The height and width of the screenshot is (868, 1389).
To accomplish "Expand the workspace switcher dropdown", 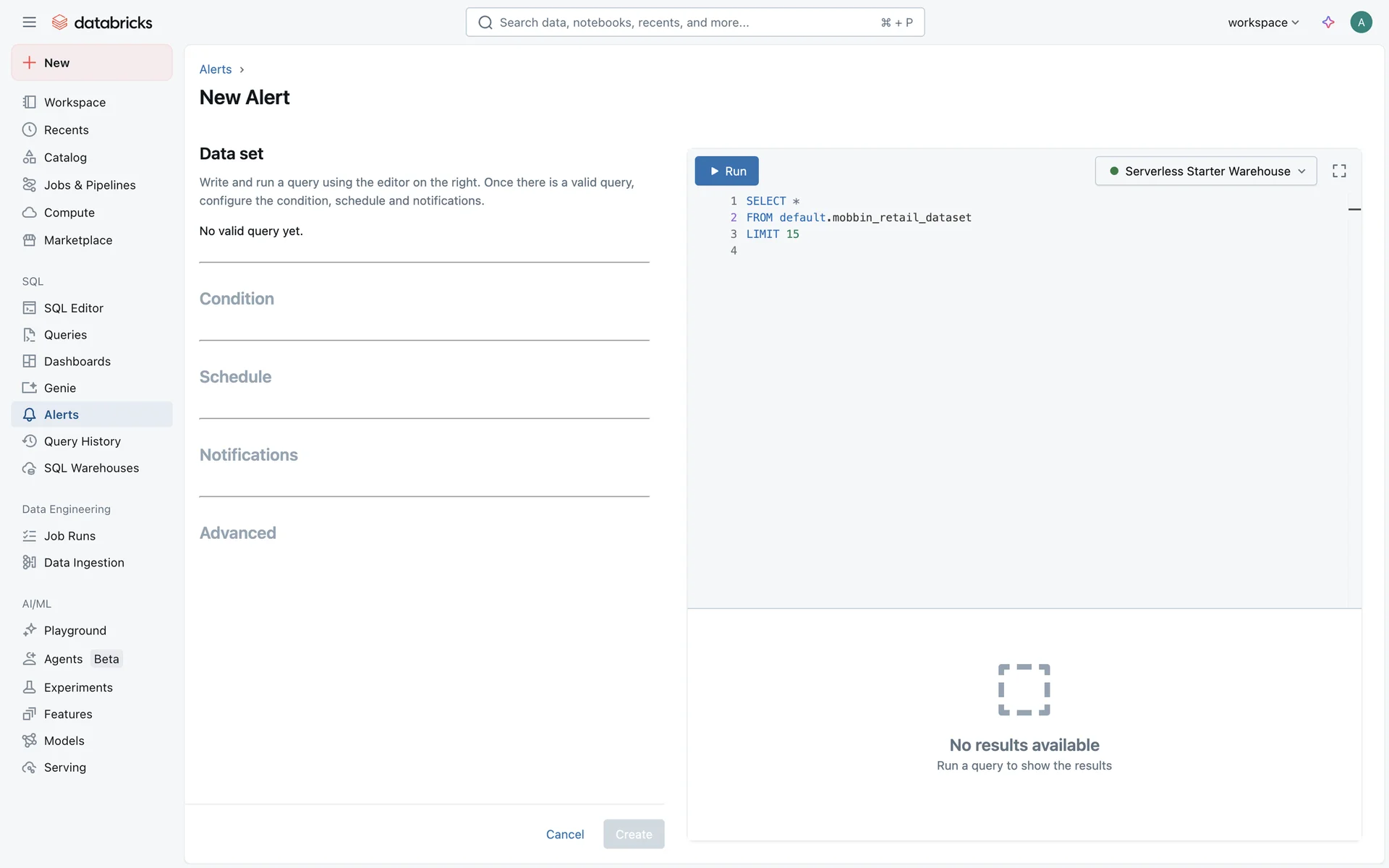I will coord(1263,22).
